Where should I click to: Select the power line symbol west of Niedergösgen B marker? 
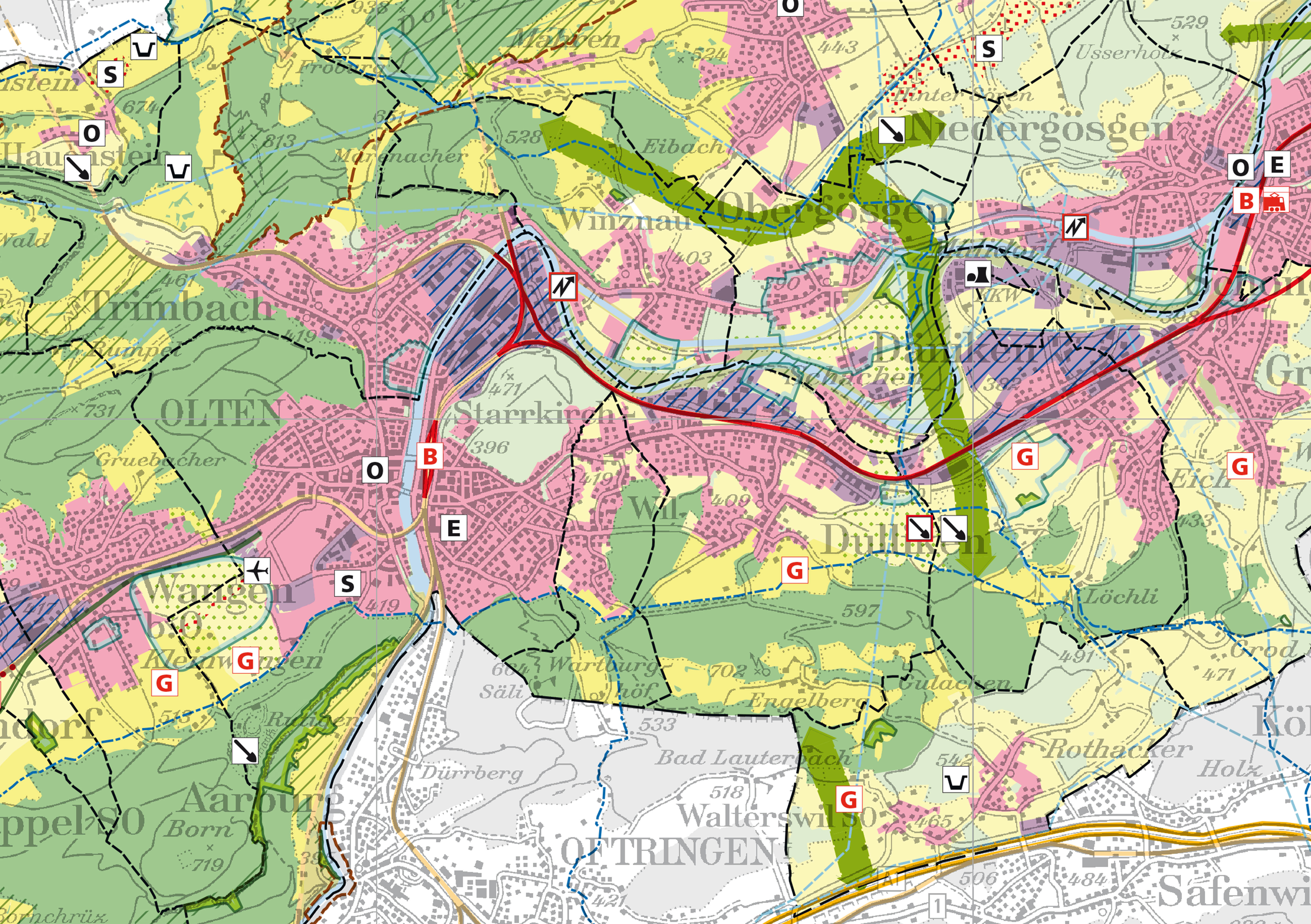1075,227
